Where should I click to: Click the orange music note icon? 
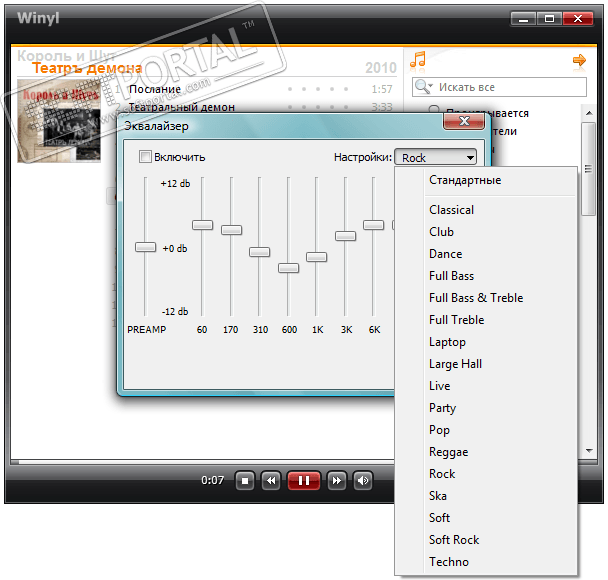tap(418, 60)
